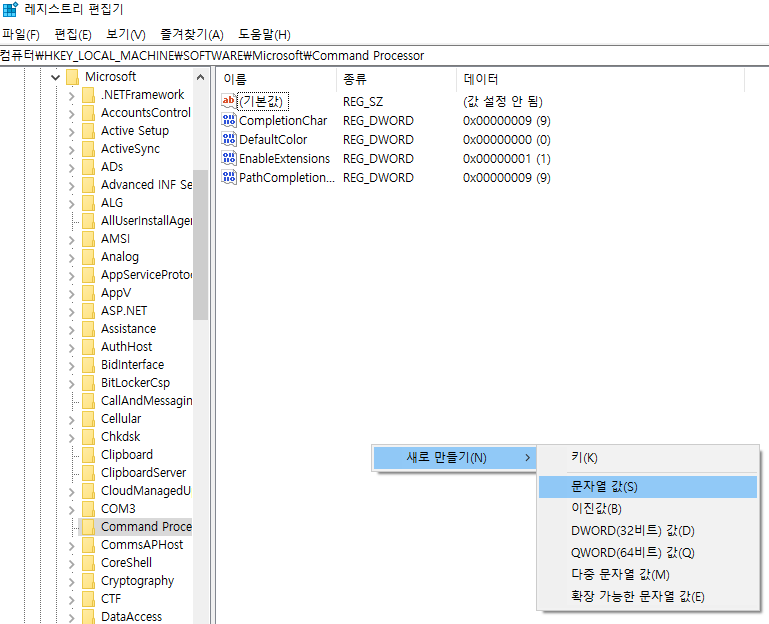
Task: Open the 편집(E) menu
Action: [73, 34]
